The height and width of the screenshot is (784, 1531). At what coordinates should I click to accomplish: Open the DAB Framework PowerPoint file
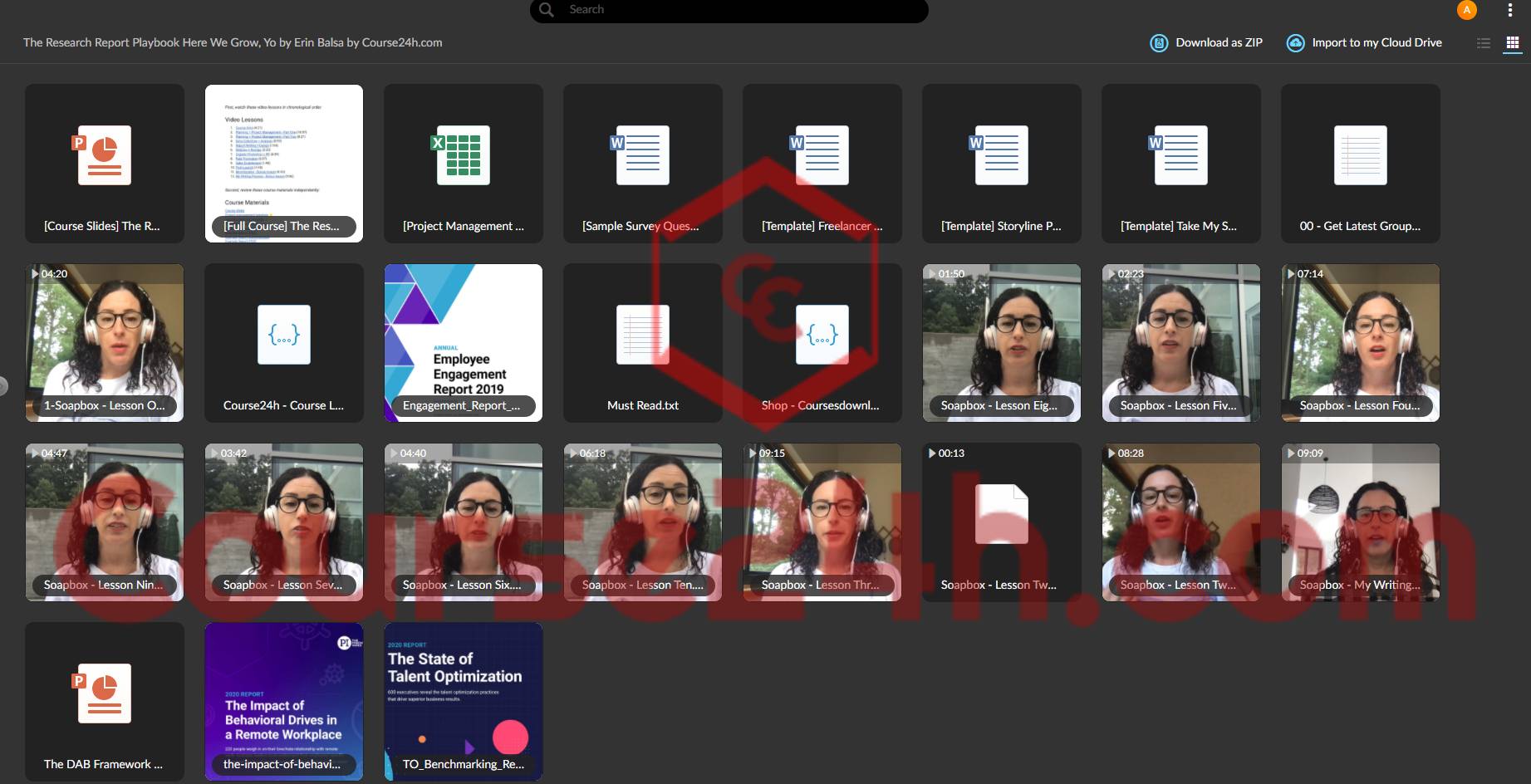click(104, 702)
